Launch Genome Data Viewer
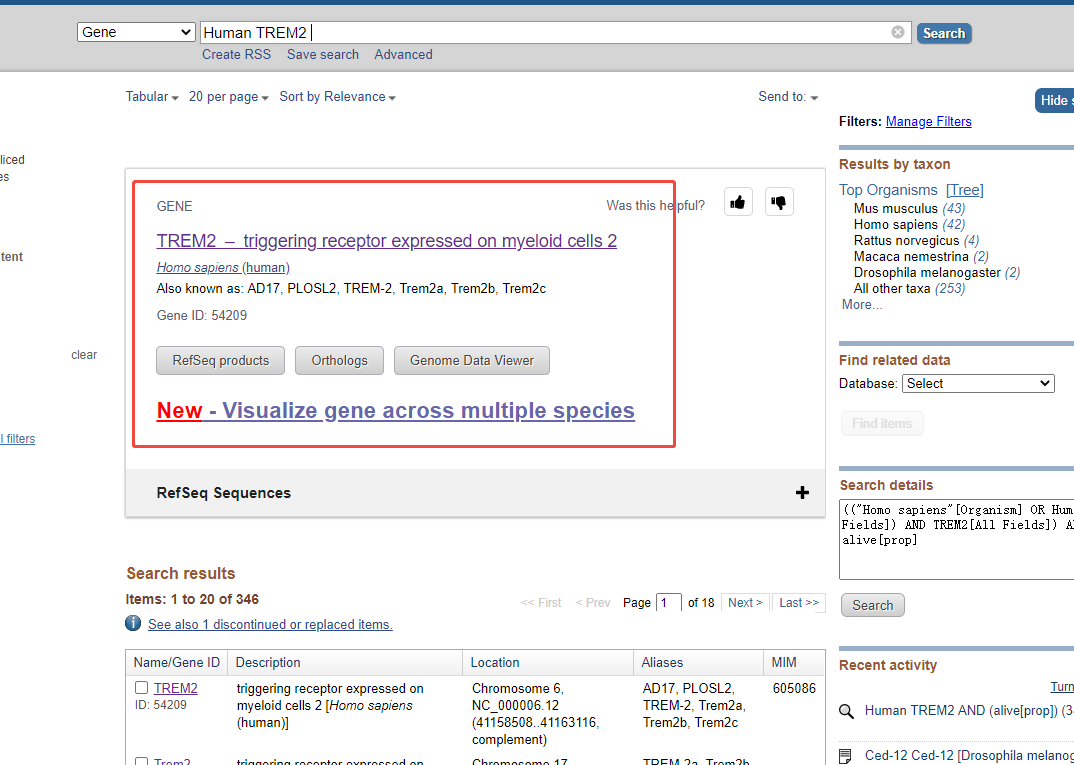Viewport: 1074px width, 765px height. (472, 361)
